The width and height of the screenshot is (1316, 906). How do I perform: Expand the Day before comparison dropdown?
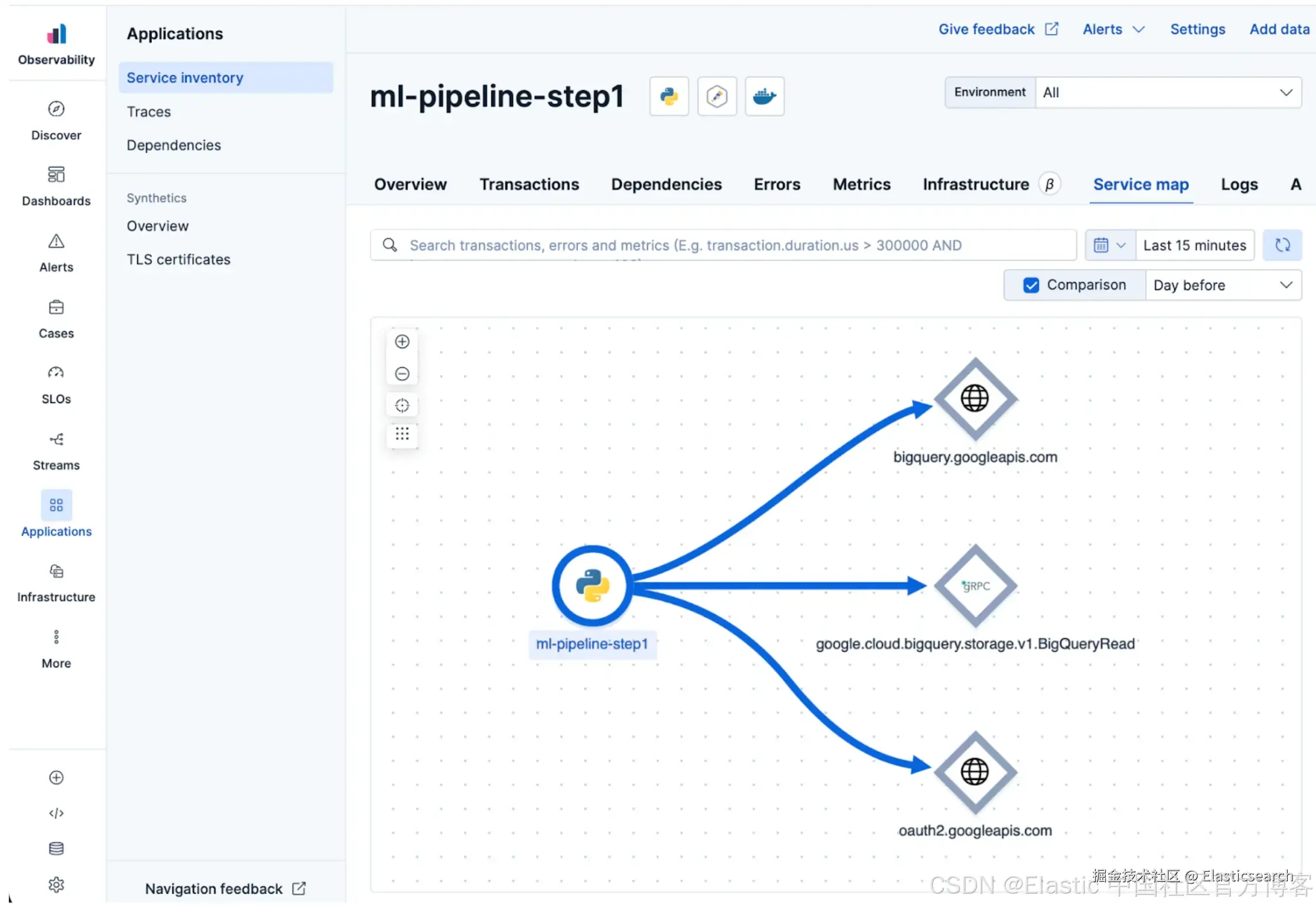tap(1223, 285)
